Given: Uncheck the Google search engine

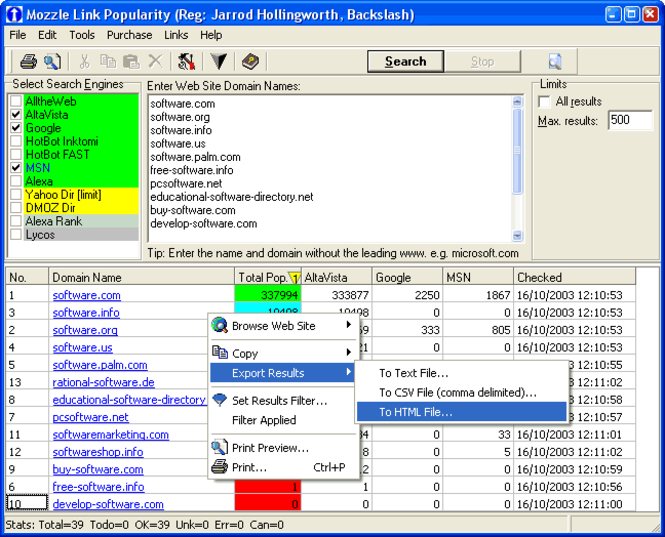Looking at the screenshot, I should coord(16,128).
